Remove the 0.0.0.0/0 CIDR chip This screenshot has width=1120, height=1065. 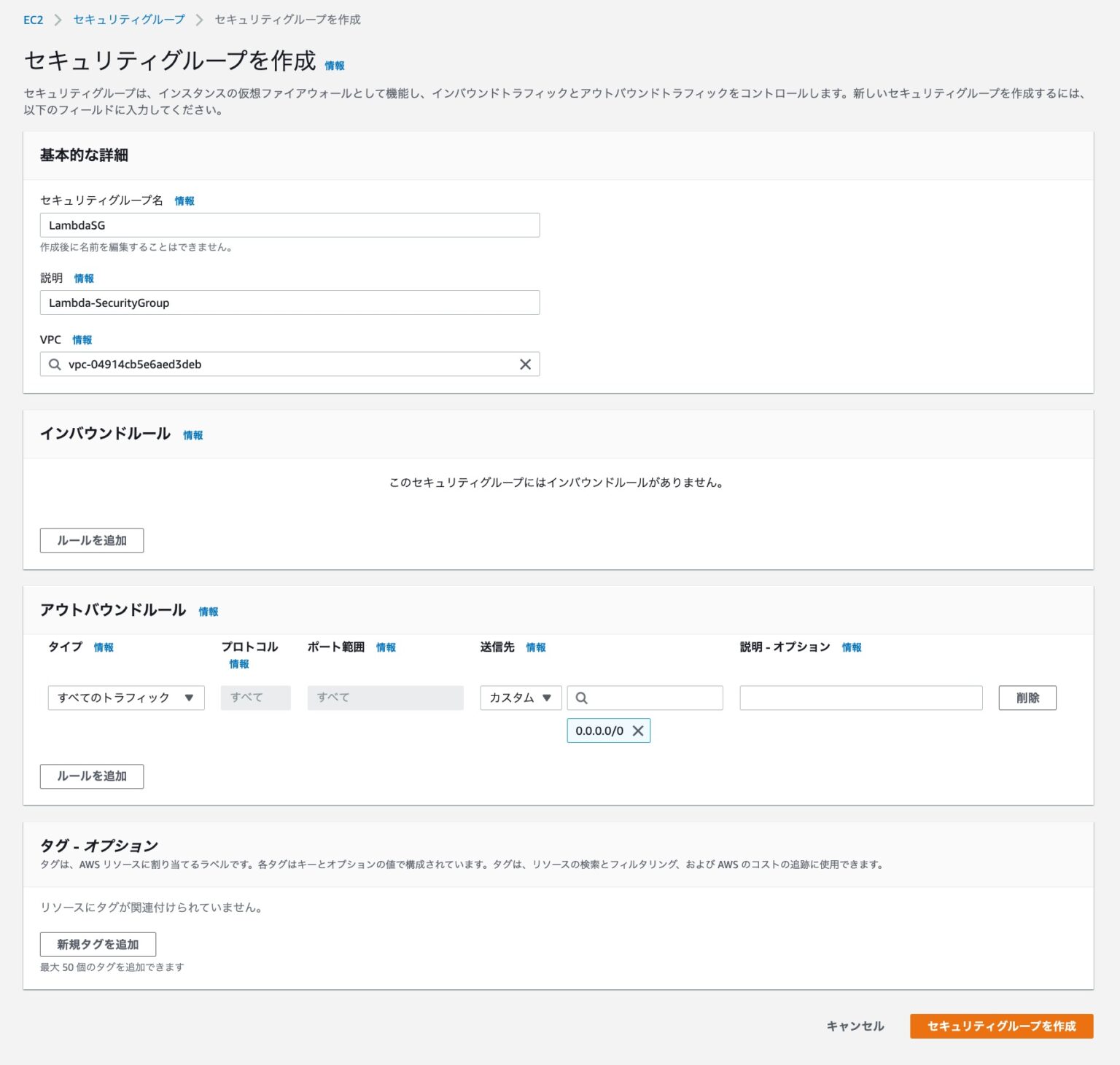pos(638,730)
